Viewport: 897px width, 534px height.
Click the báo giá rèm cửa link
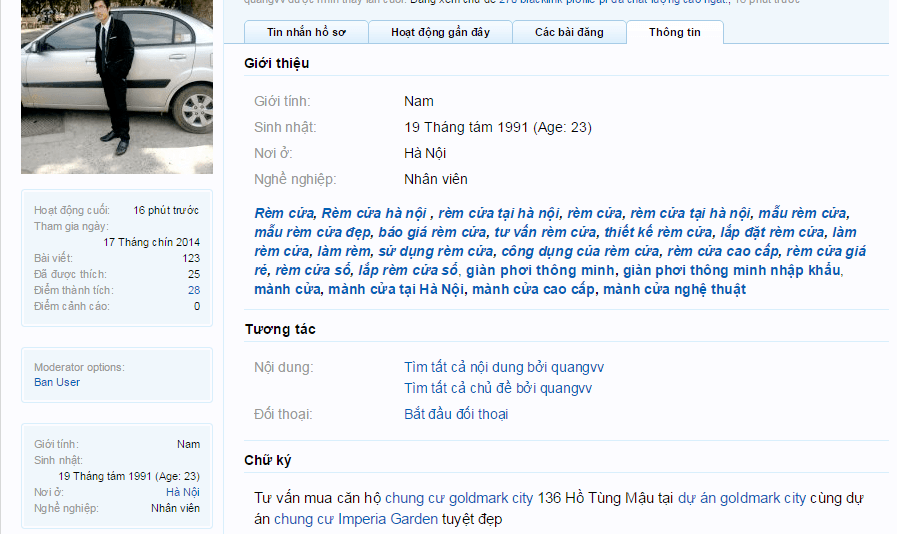[x=433, y=232]
